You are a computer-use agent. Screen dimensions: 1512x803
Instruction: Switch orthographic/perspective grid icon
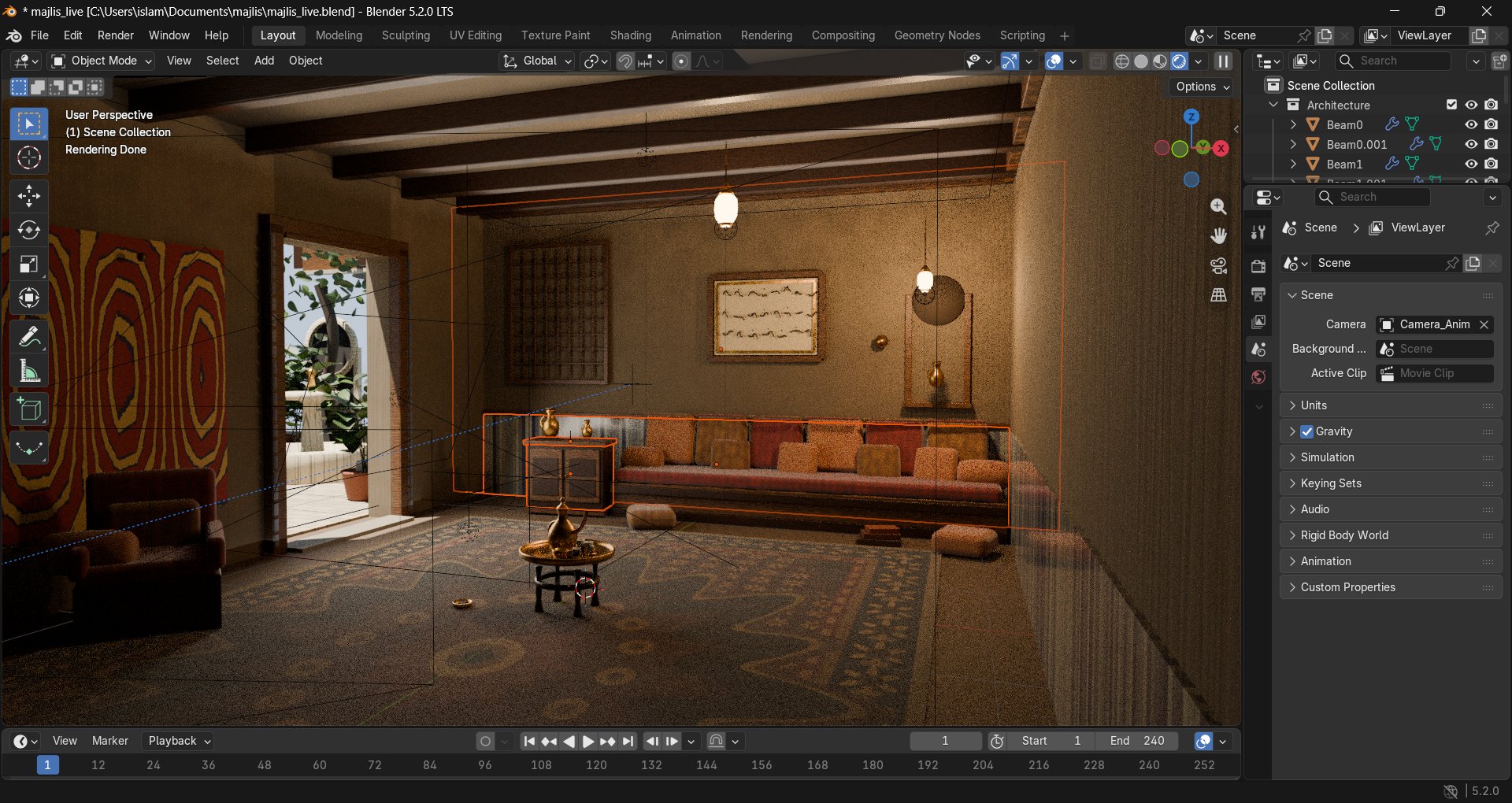pyautogui.click(x=1218, y=295)
